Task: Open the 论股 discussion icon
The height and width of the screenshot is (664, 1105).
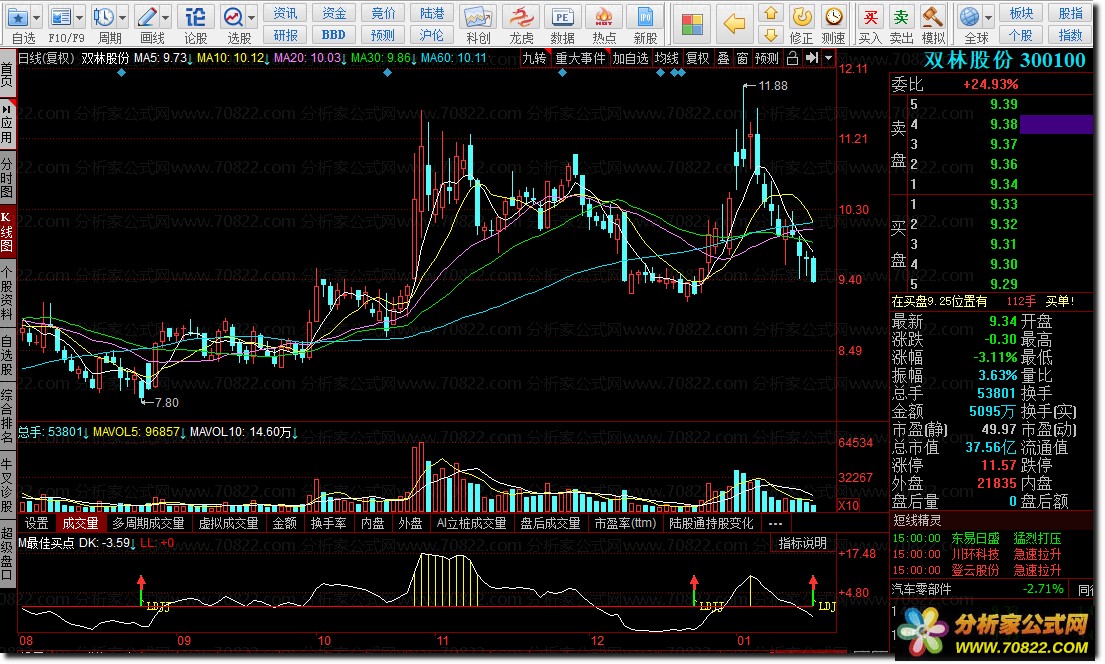Action: (195, 17)
